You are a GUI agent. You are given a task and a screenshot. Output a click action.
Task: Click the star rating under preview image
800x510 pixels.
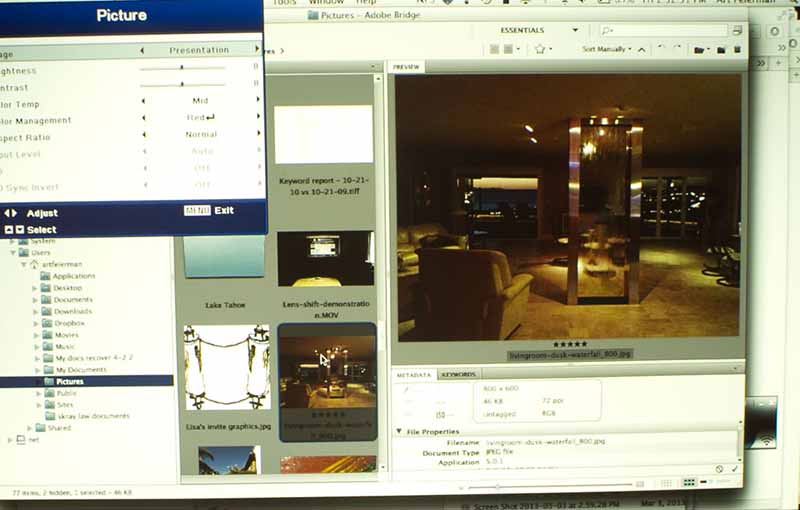click(570, 344)
